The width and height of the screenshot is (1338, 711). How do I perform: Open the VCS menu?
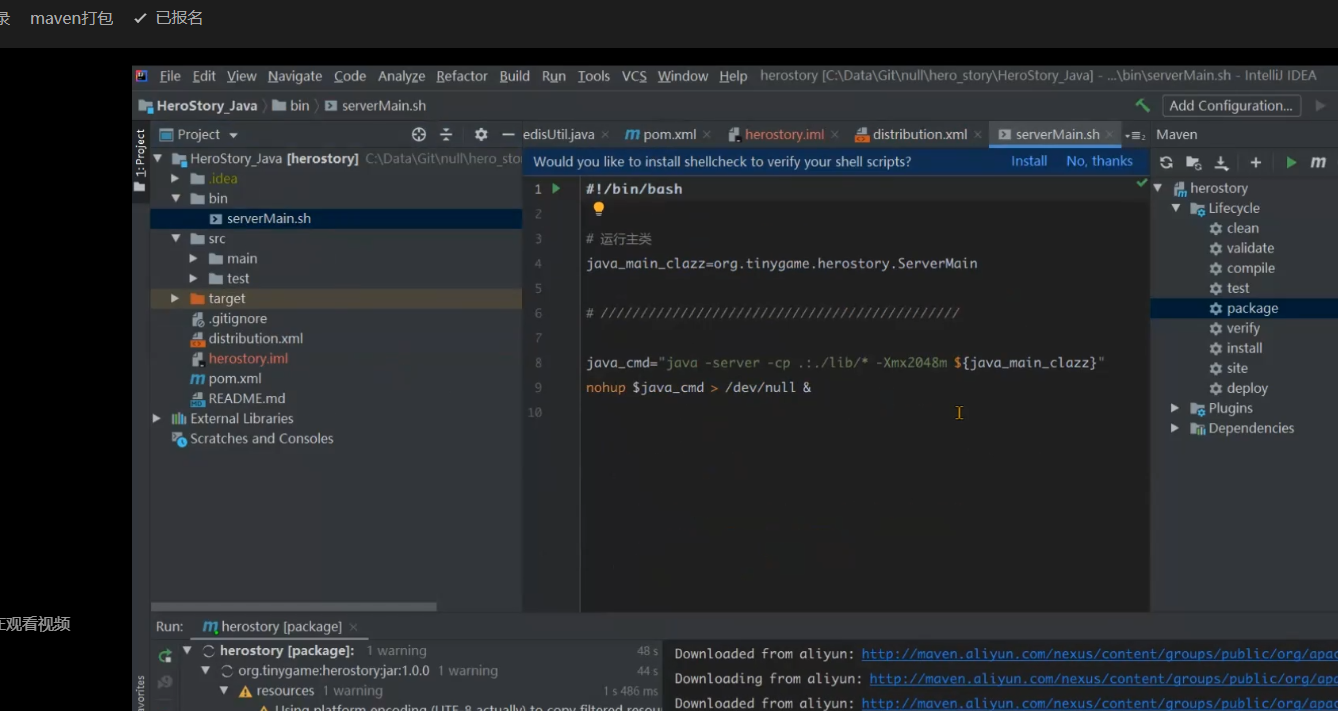[x=634, y=76]
